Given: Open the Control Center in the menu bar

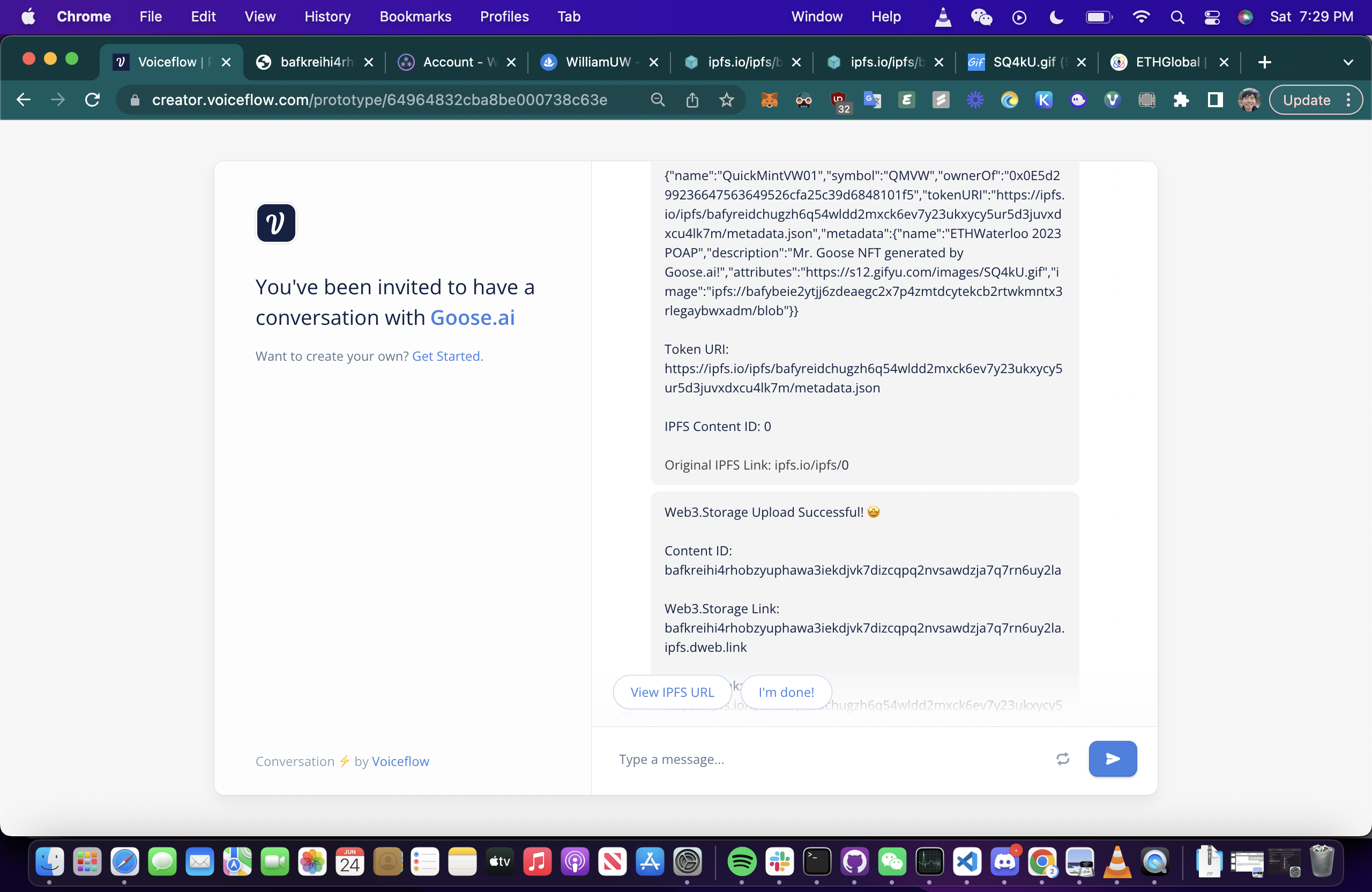Looking at the screenshot, I should pos(1212,17).
